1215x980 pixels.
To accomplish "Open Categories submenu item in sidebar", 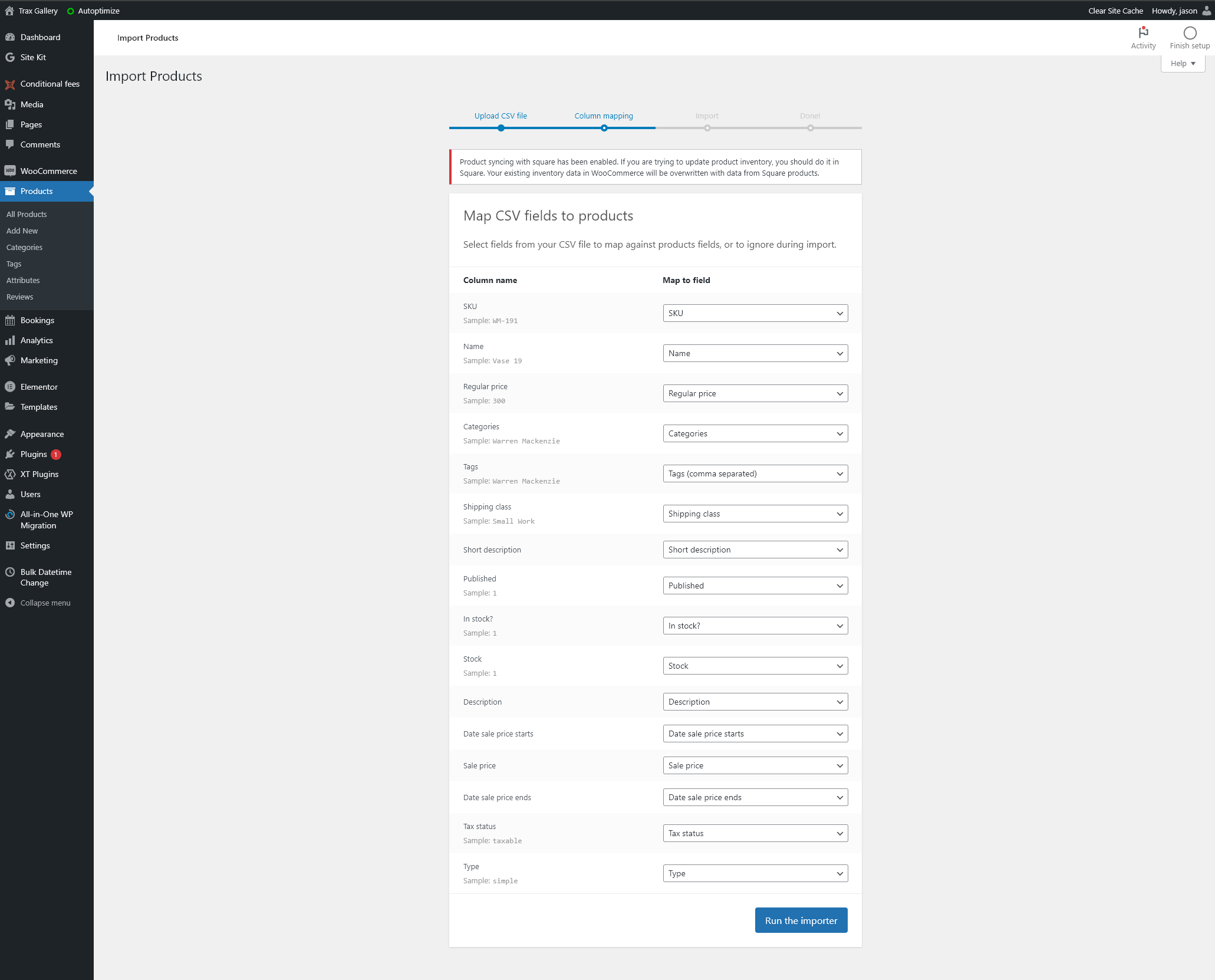I will coord(24,247).
